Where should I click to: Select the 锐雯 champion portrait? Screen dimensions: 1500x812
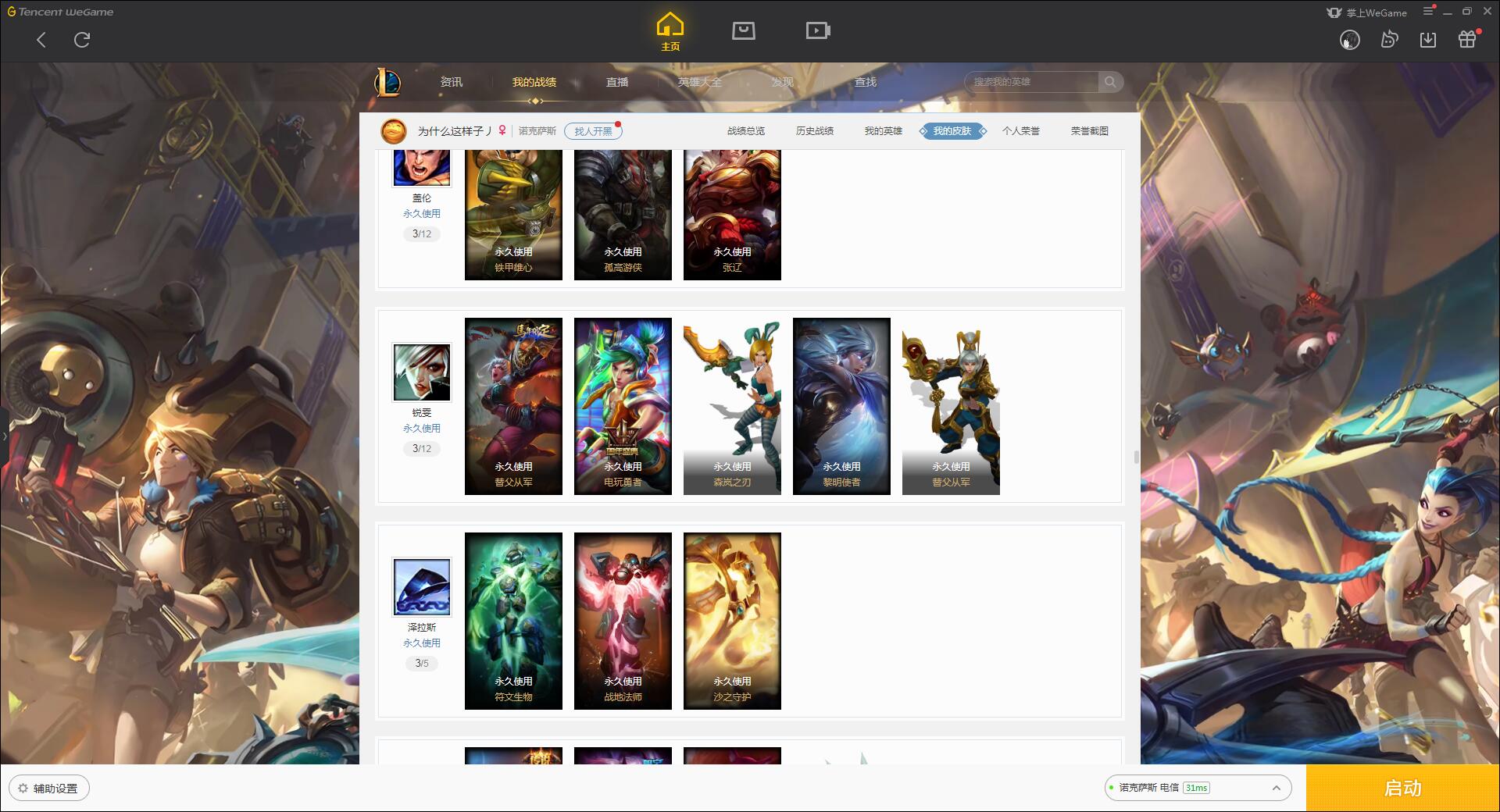[x=421, y=372]
